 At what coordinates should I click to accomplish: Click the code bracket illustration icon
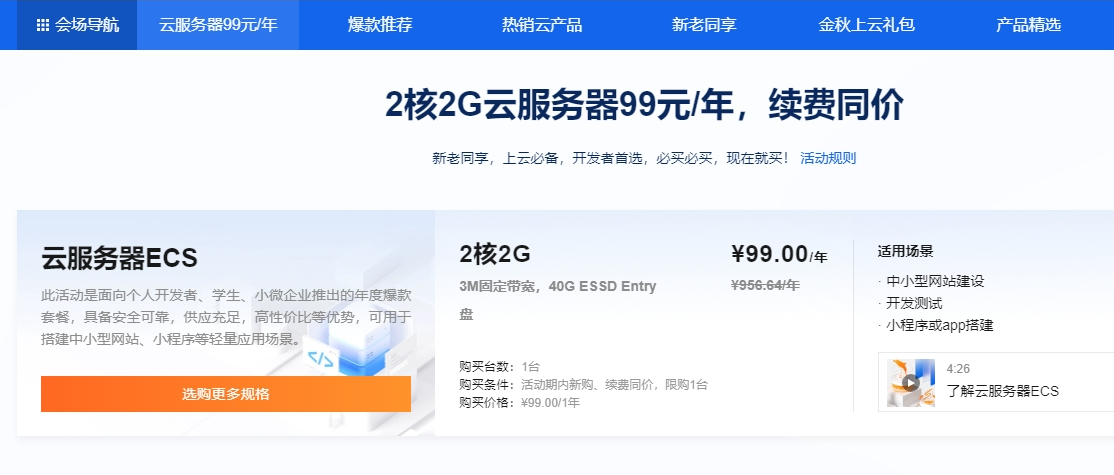click(320, 360)
